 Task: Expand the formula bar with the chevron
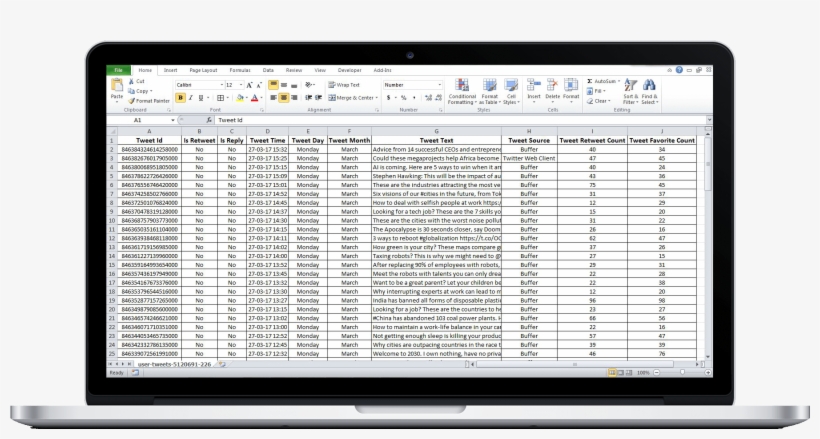tap(709, 120)
